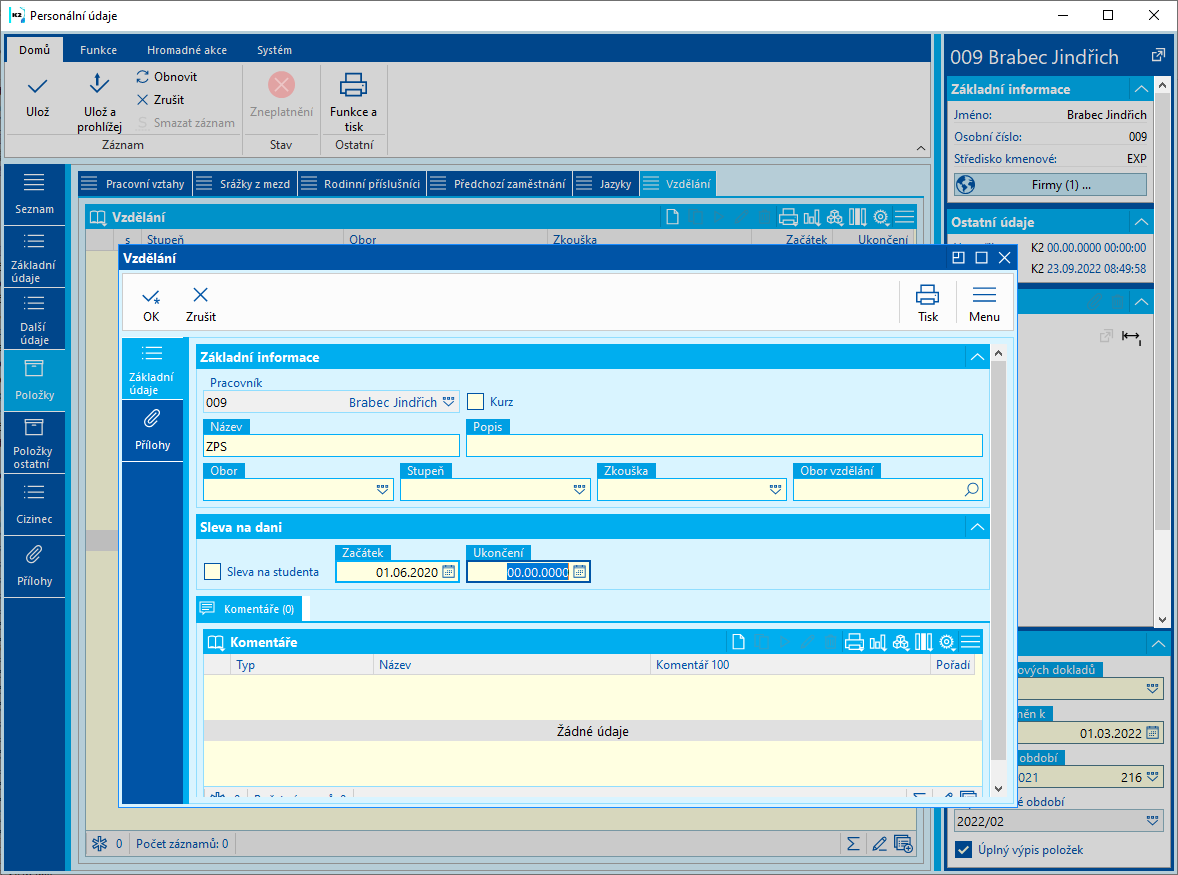The image size is (1178, 875).
Task: Open the Obor dropdown
Action: point(382,490)
